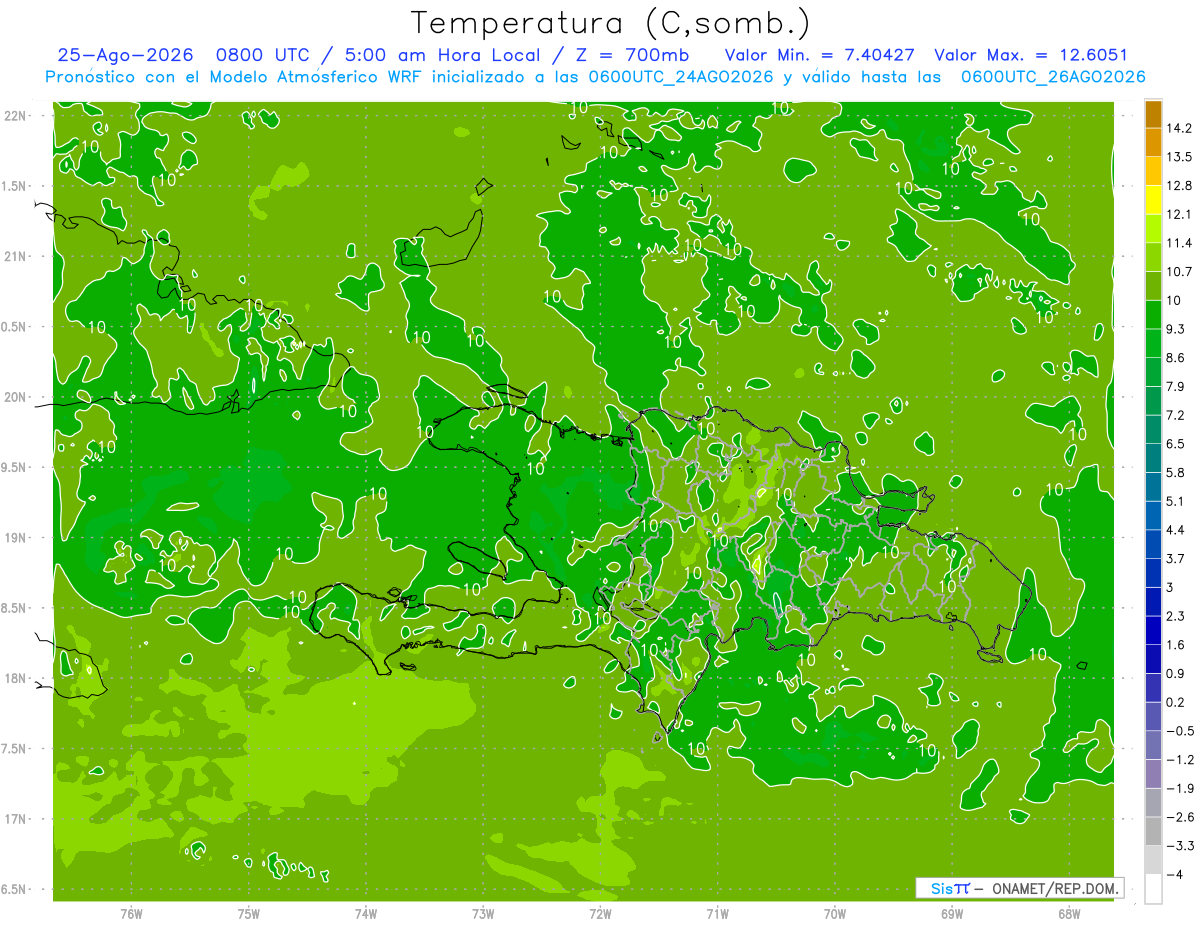Image resolution: width=1200 pixels, height=927 pixels.
Task: Click the '72W' longitude axis label
Action: pos(600,915)
